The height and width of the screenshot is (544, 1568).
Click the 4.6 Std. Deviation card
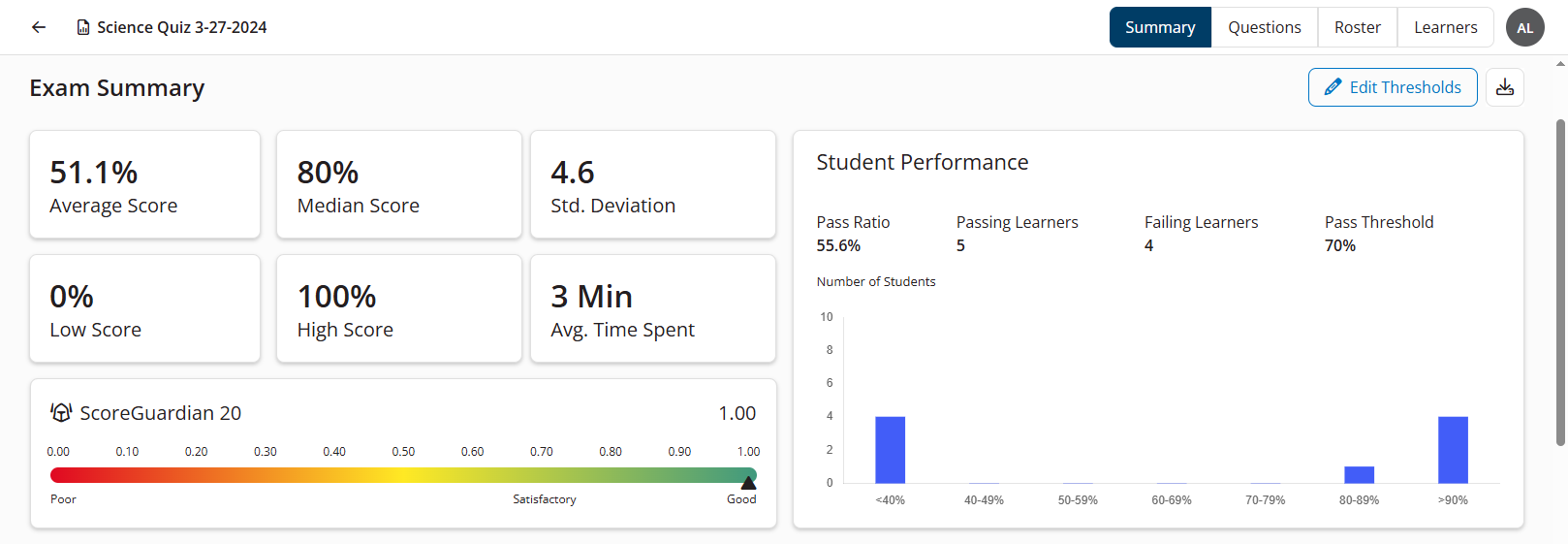[x=653, y=184]
